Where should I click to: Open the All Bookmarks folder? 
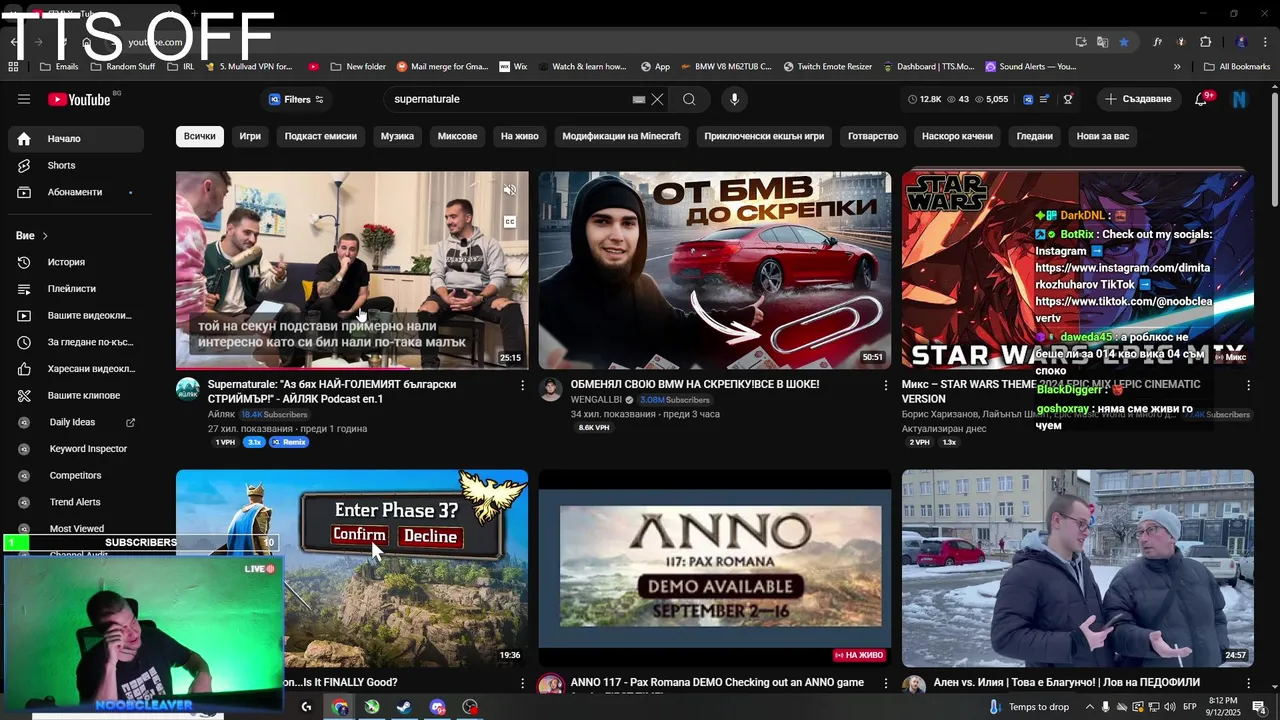pyautogui.click(x=1237, y=67)
